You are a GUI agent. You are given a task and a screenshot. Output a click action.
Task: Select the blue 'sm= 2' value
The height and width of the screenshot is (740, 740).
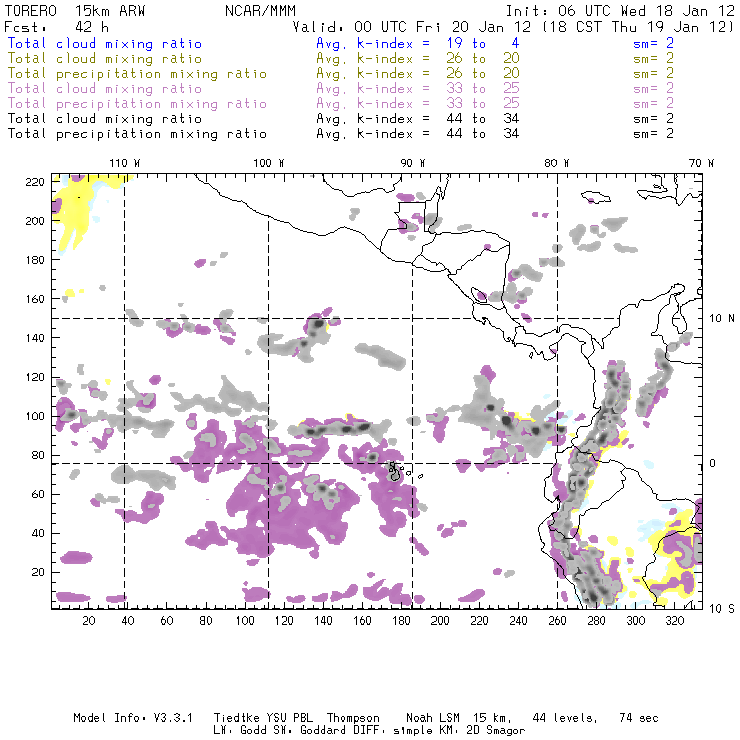654,44
